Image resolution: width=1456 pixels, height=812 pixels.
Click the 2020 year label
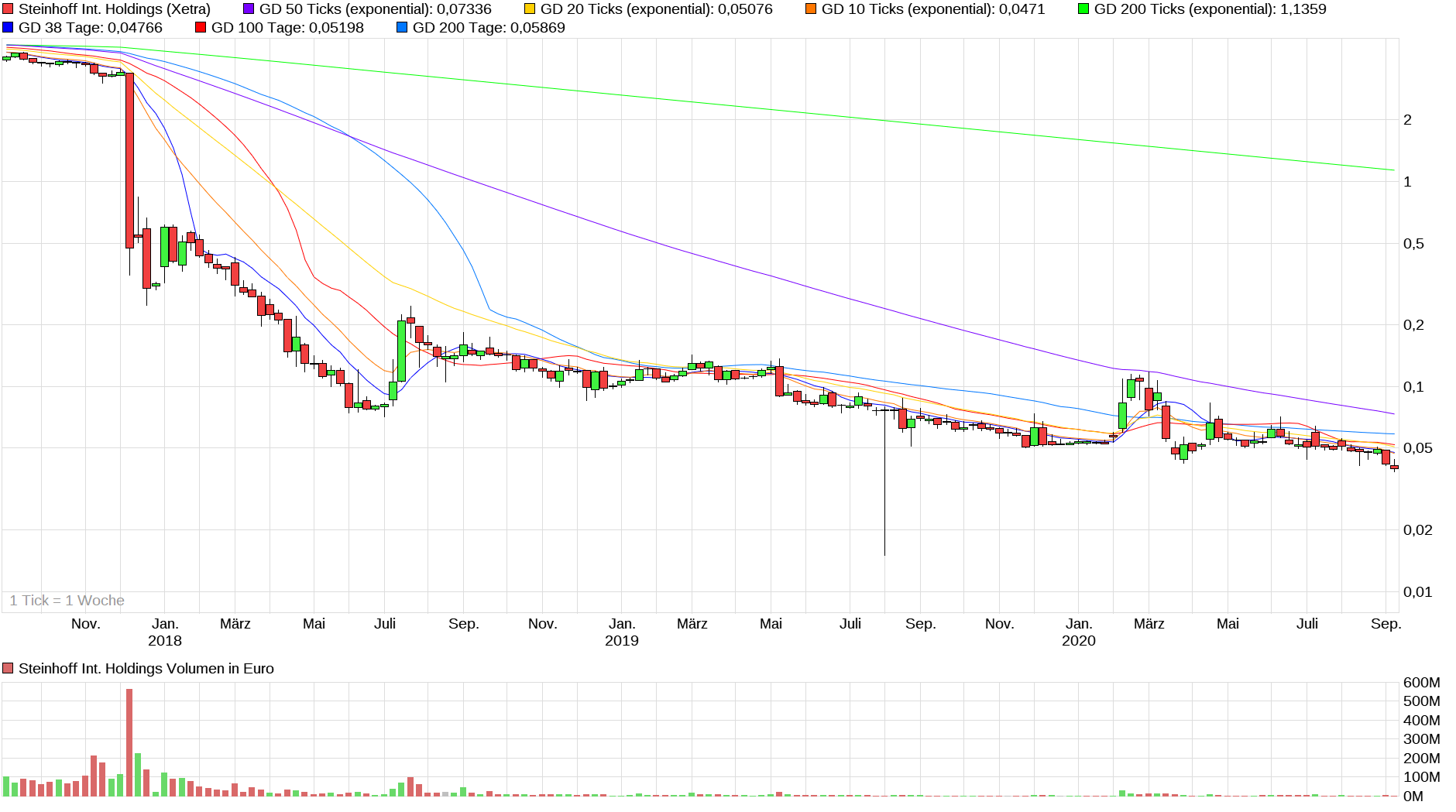pos(1079,641)
